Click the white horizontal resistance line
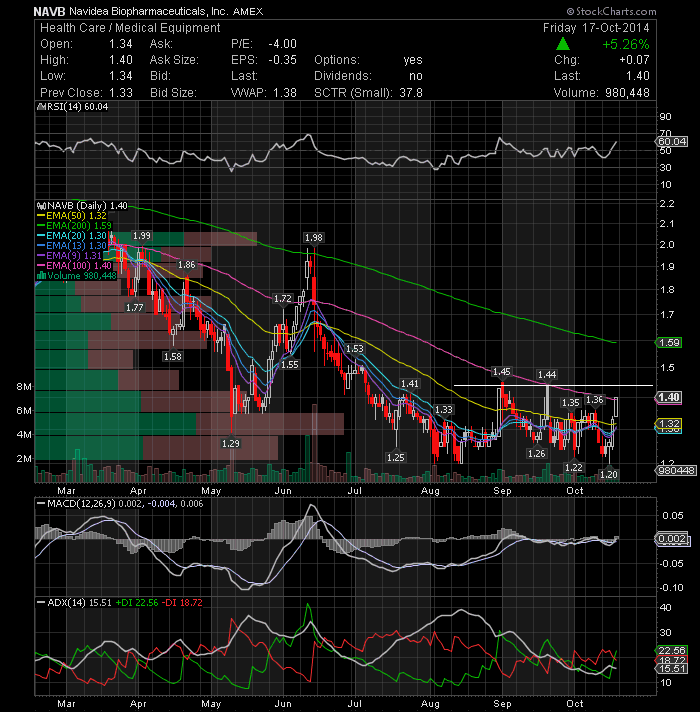Viewport: 700px width, 712px height. [x=553, y=386]
